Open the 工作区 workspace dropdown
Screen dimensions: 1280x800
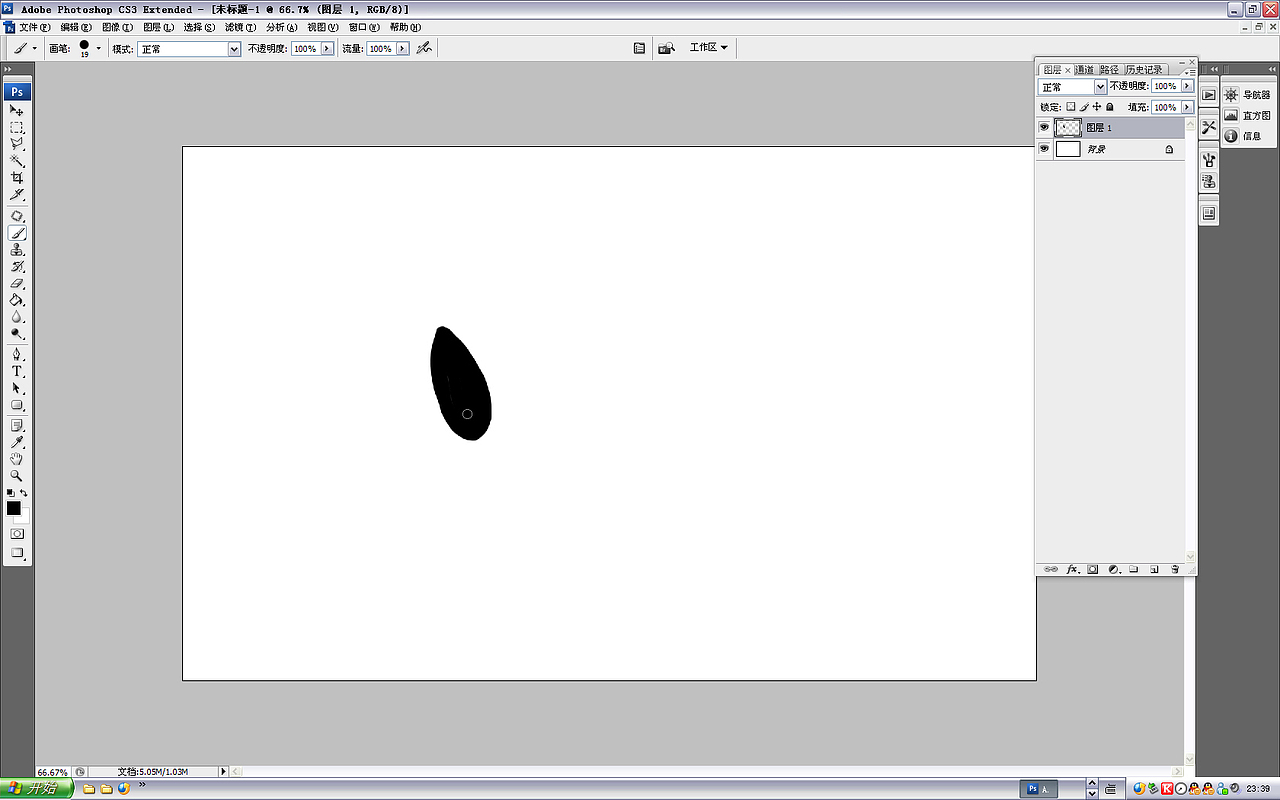(x=708, y=47)
